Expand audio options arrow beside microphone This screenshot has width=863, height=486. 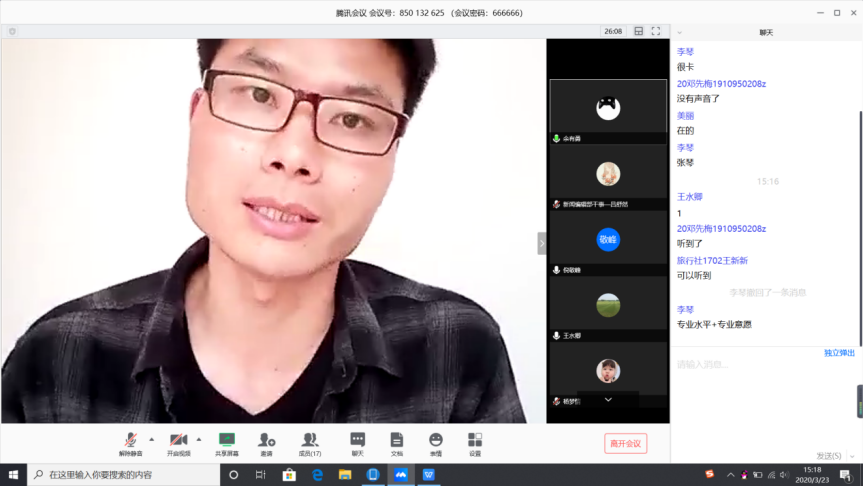tap(152, 439)
